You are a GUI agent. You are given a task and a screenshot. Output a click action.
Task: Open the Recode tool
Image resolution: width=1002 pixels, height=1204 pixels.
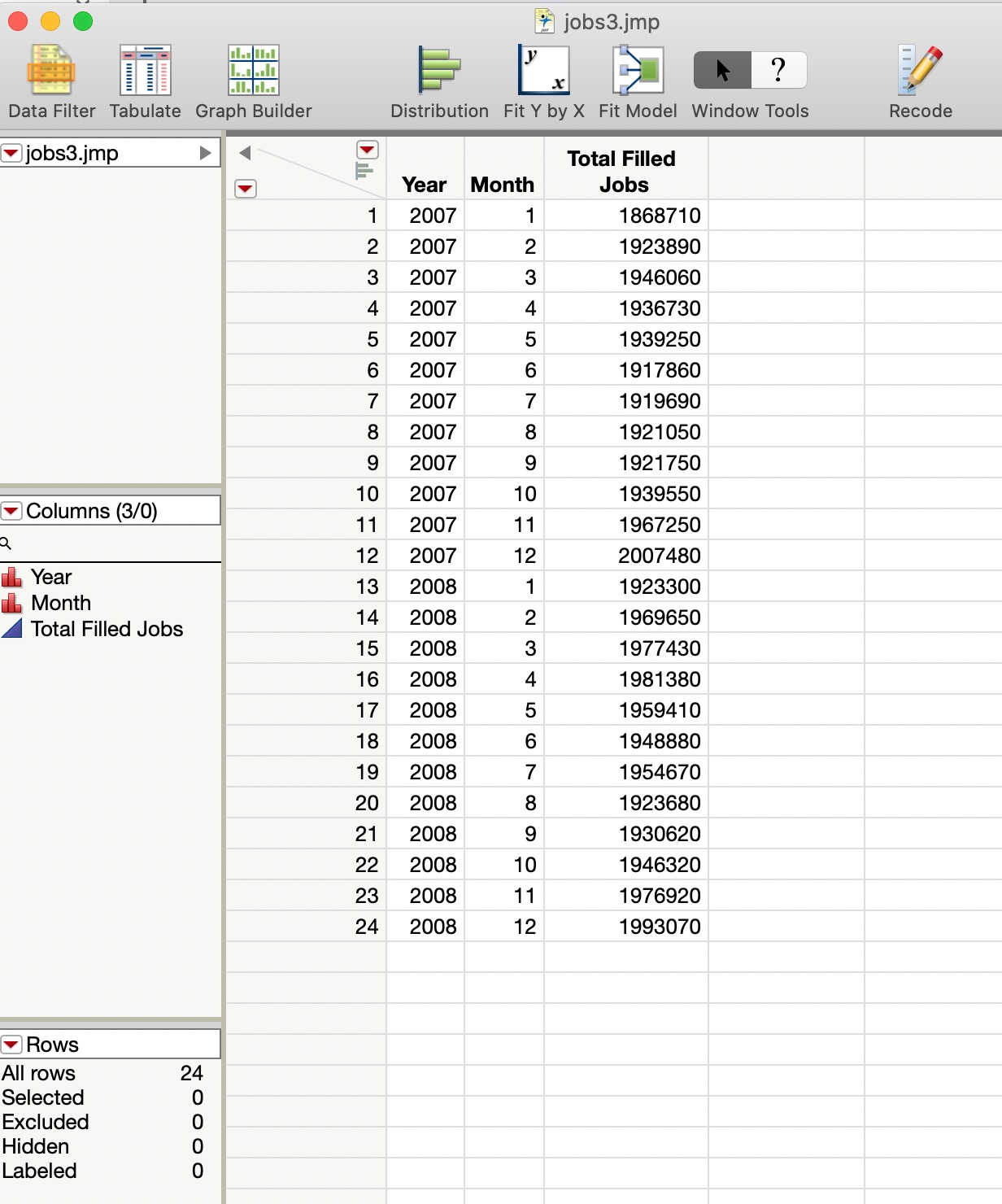pyautogui.click(x=921, y=81)
